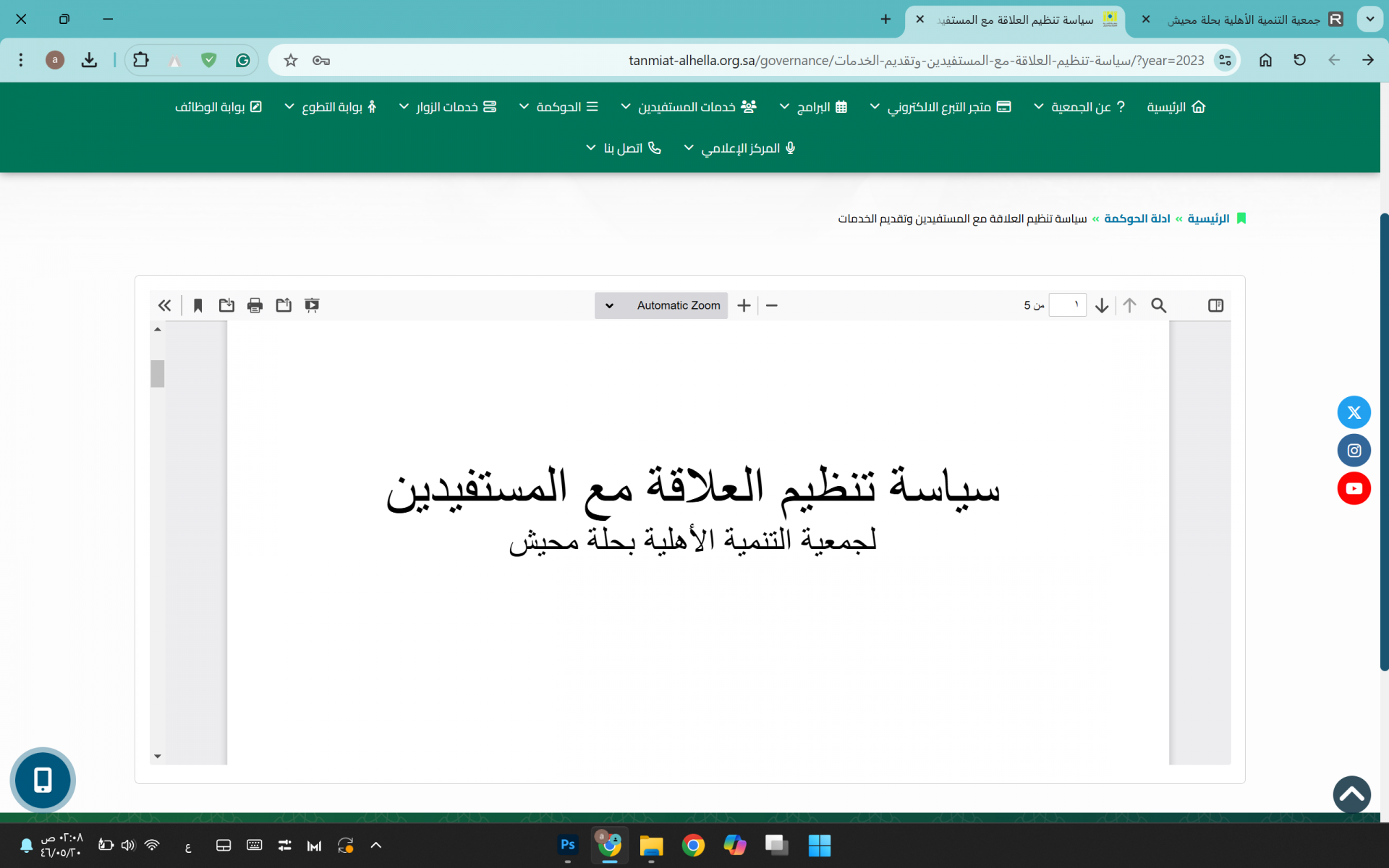Toggle the PDF viewer sidebar
The height and width of the screenshot is (868, 1389).
[x=1215, y=305]
